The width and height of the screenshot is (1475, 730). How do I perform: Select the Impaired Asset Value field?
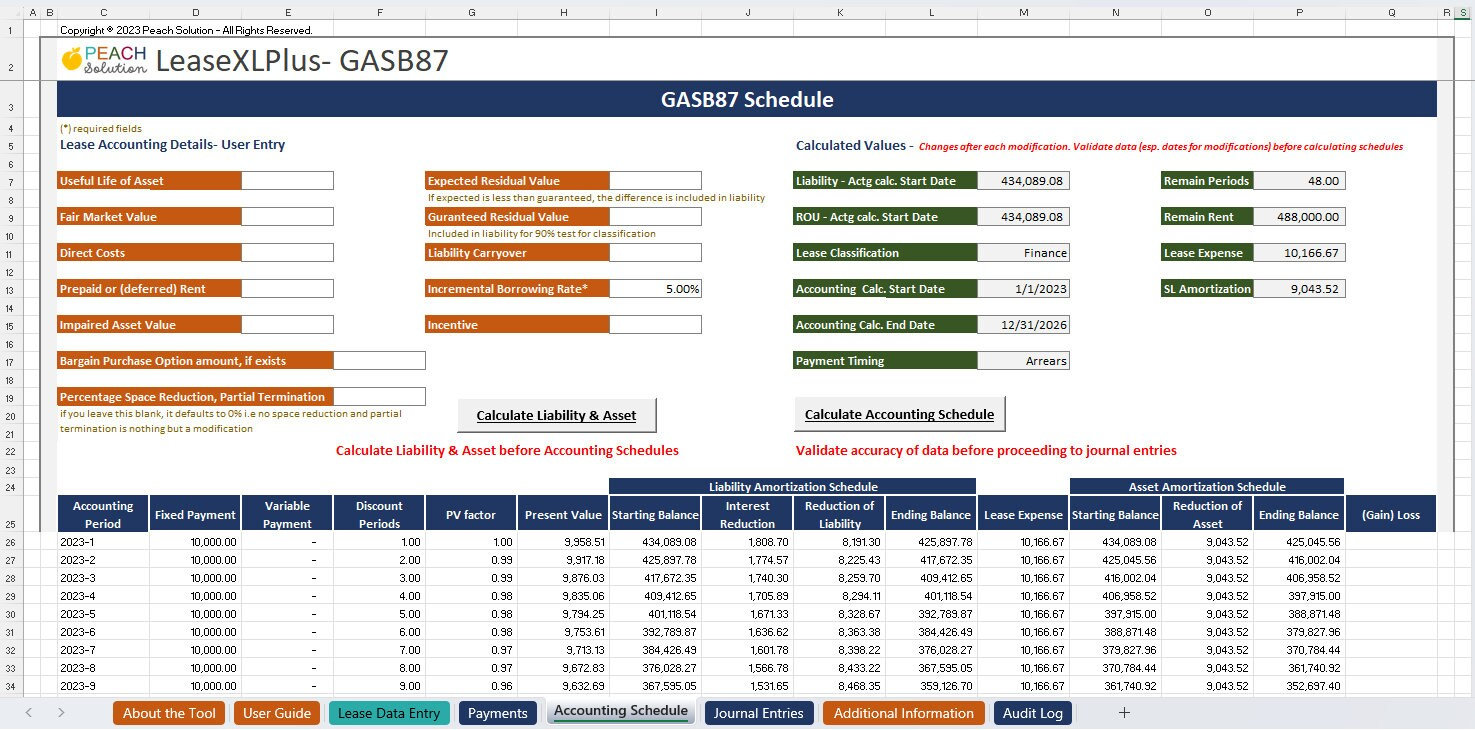(x=287, y=325)
